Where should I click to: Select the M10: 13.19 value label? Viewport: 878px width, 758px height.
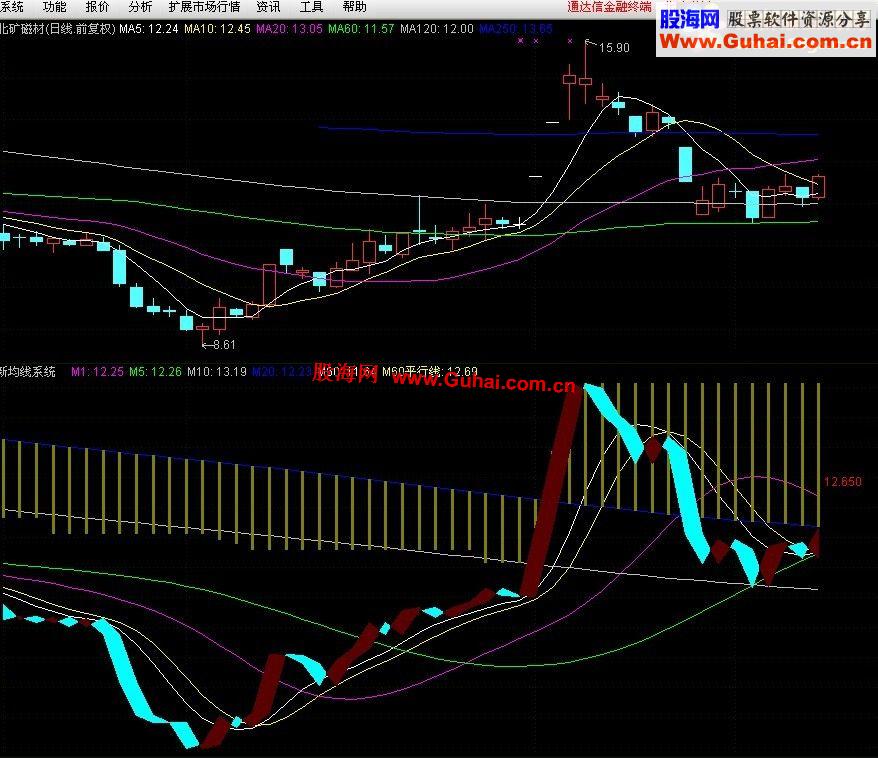217,372
